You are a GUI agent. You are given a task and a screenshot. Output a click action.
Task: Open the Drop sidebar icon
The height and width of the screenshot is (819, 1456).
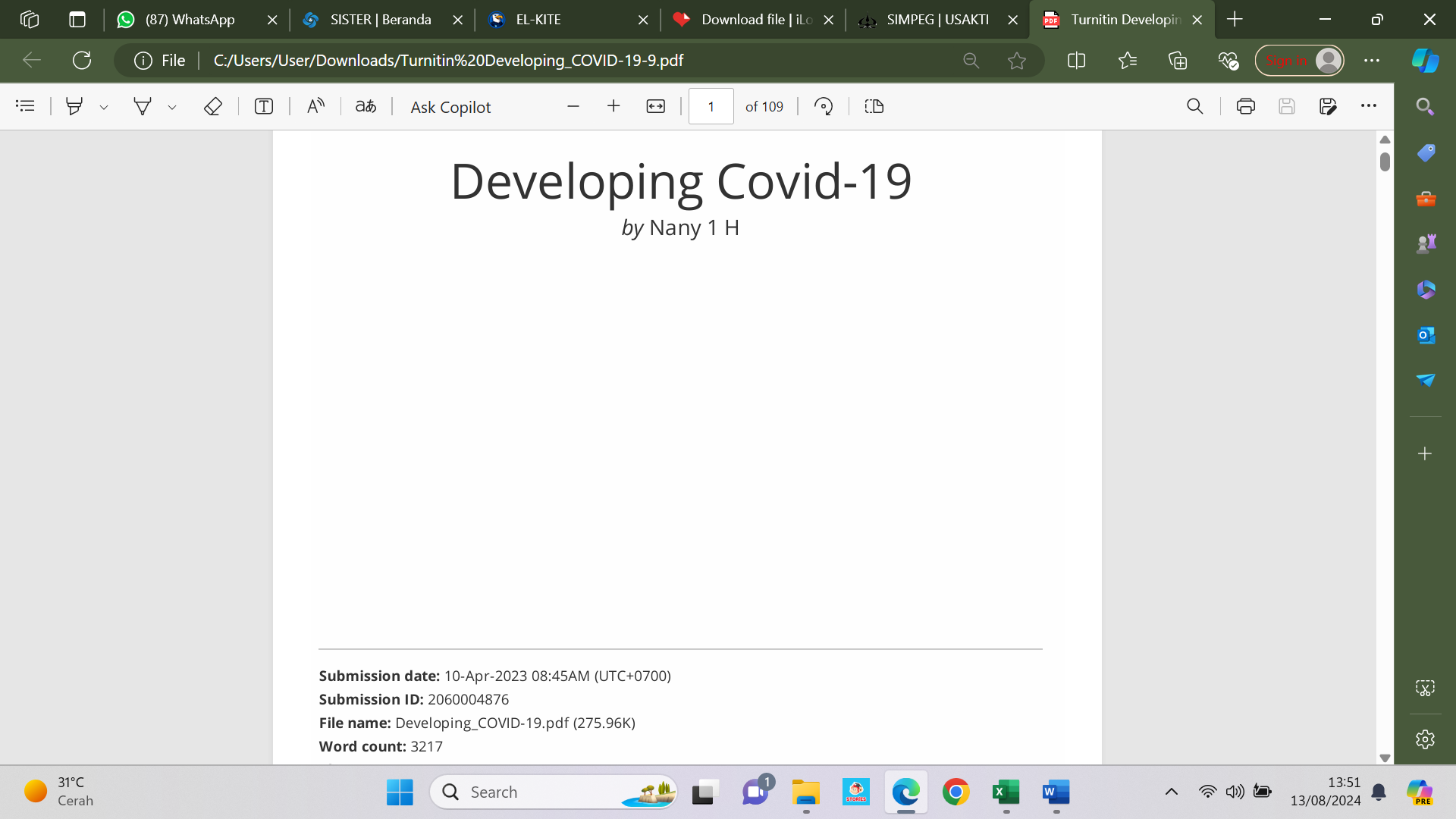tap(1426, 380)
